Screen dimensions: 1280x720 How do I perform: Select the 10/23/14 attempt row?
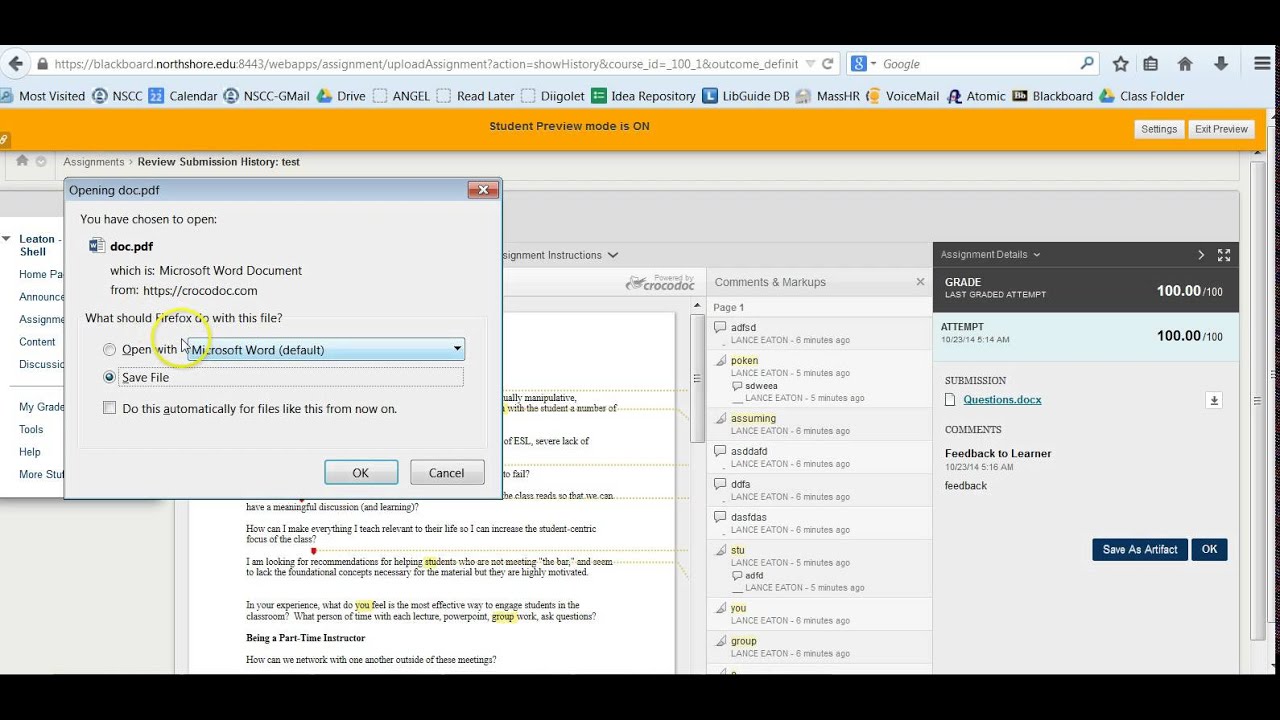tap(1086, 335)
